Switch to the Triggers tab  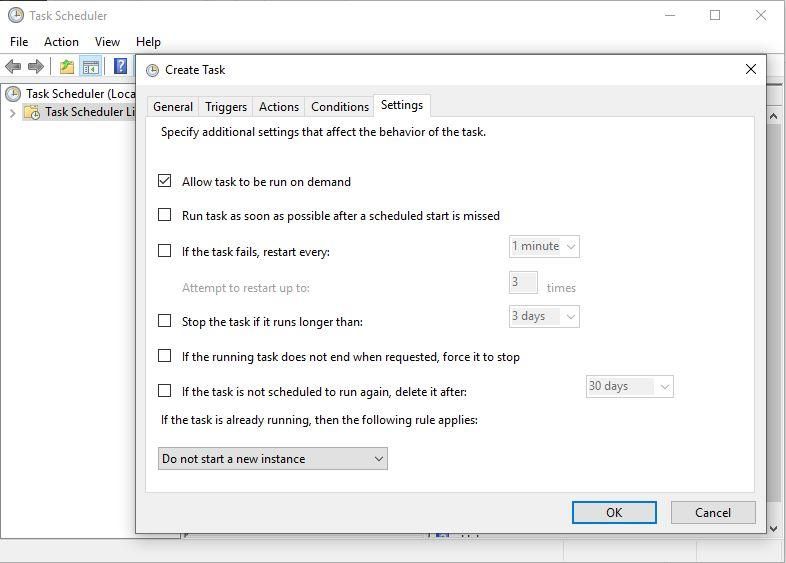pyautogui.click(x=226, y=107)
